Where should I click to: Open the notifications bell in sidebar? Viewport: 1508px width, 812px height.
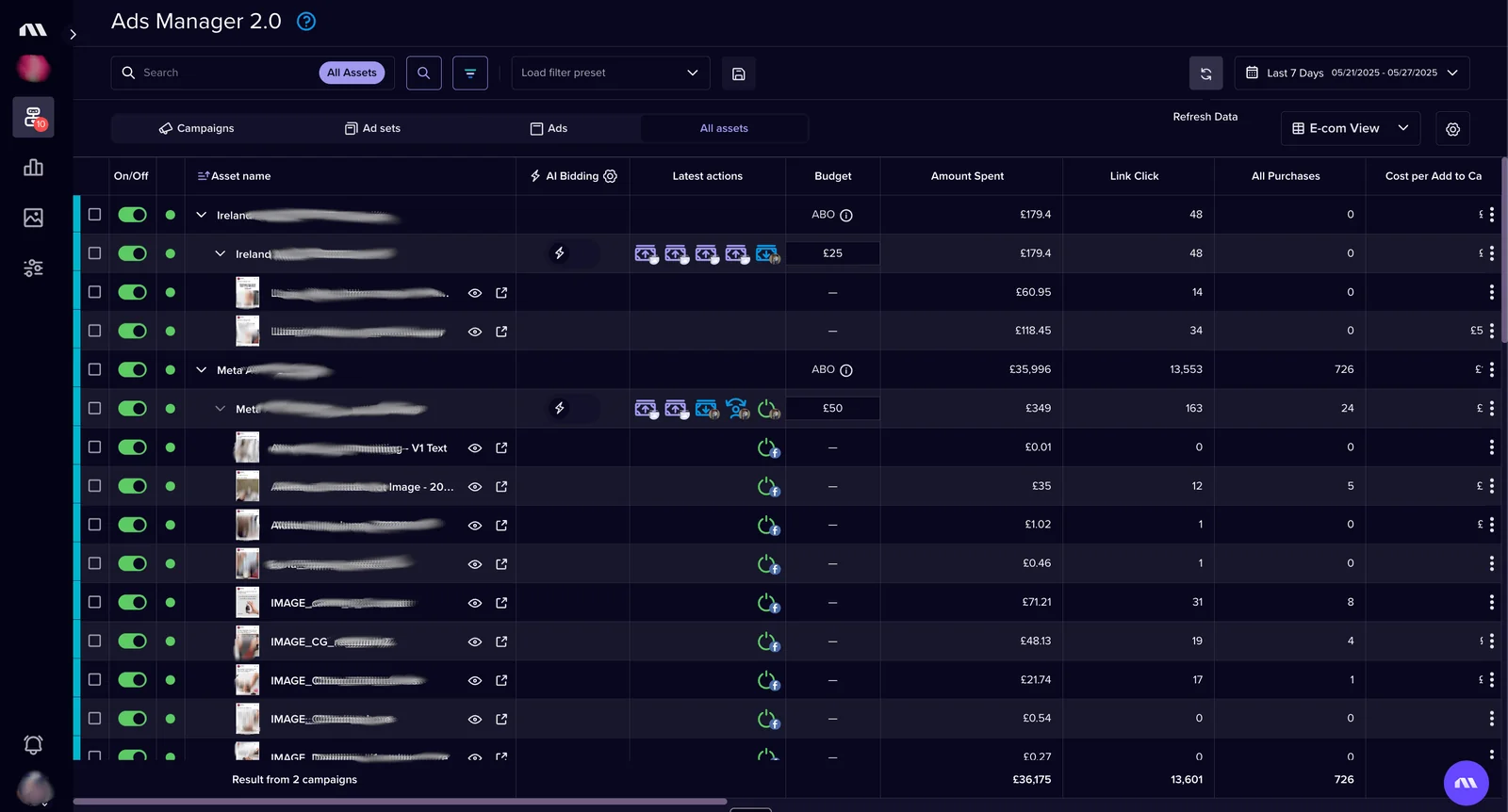33,745
